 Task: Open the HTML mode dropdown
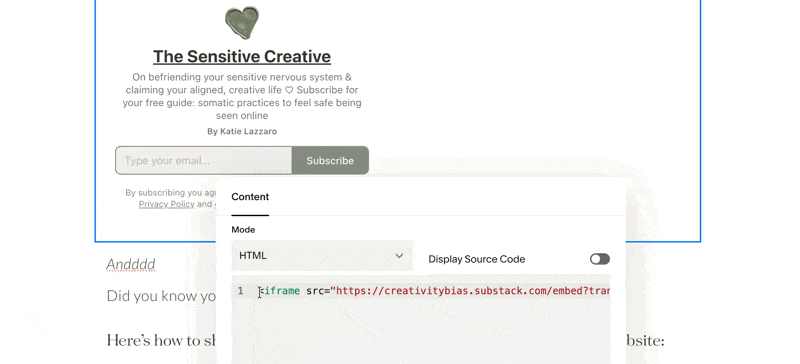[x=322, y=256]
